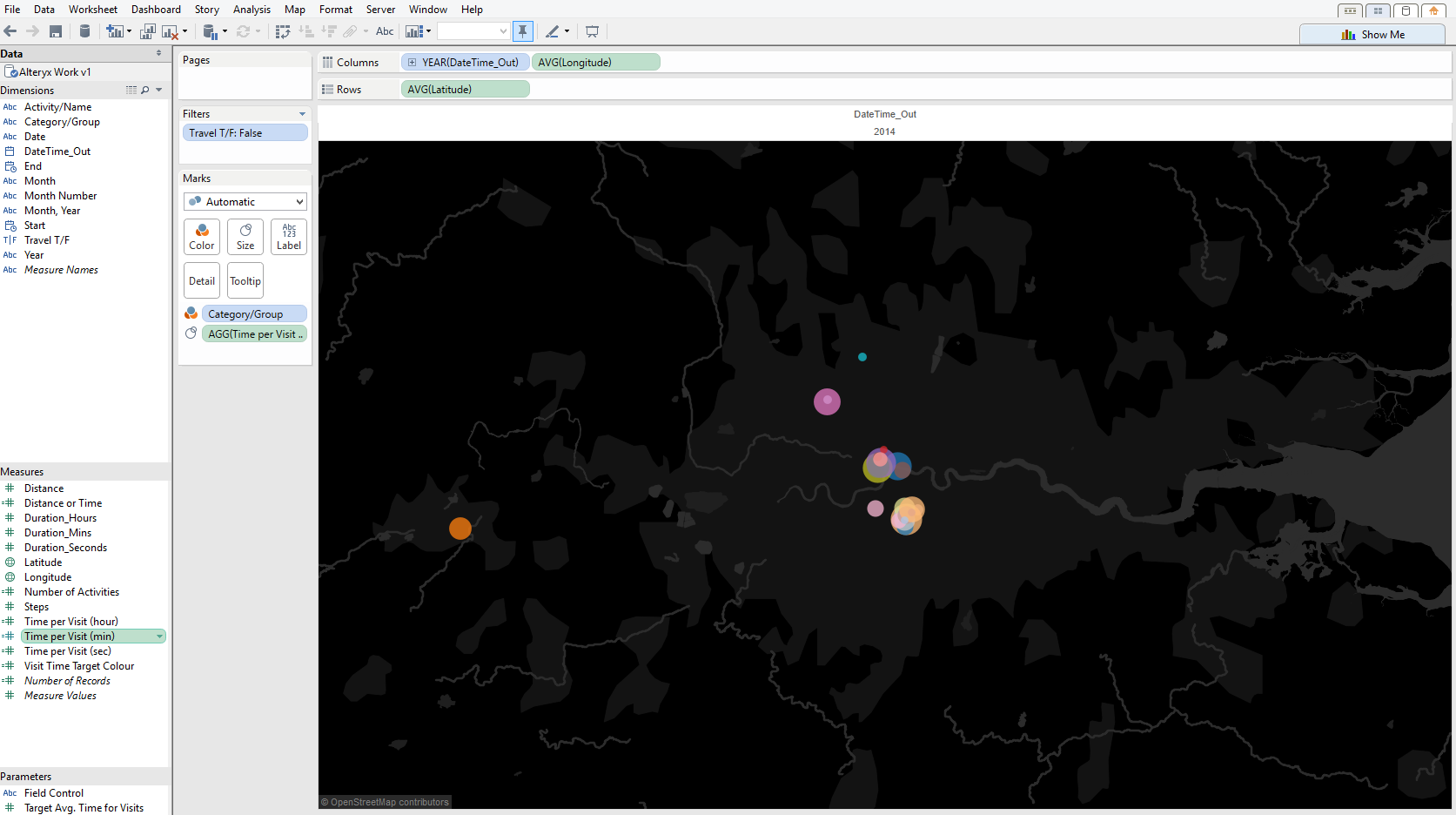
Task: Open the Data pane sort arrows menu
Action: click(x=158, y=53)
